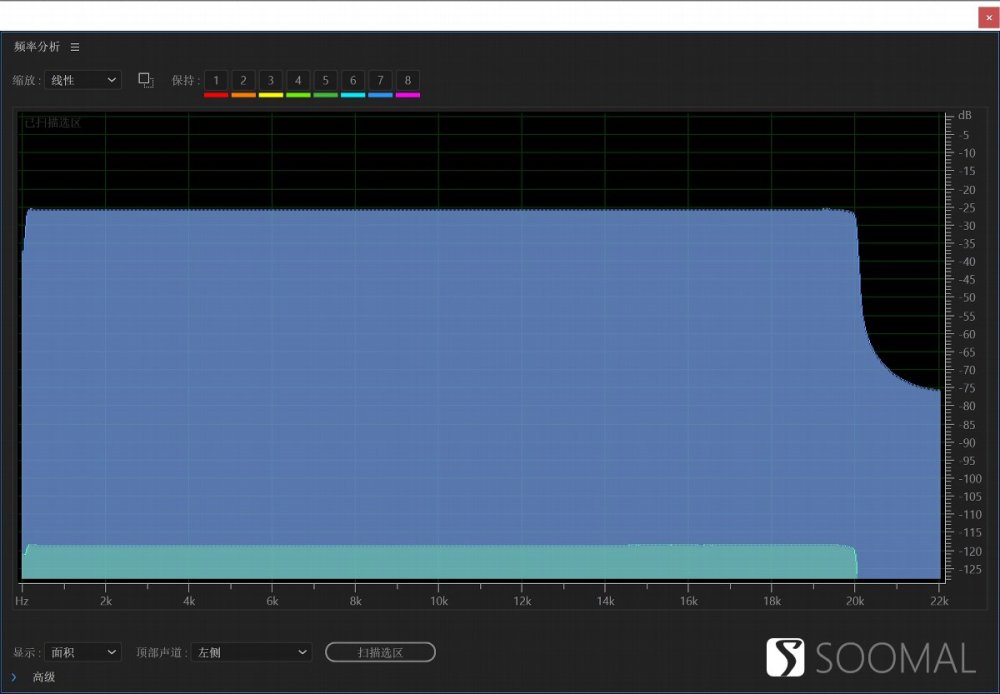This screenshot has width=1000, height=694.
Task: Click the copy graph icon beside 缩放
Action: [x=146, y=80]
